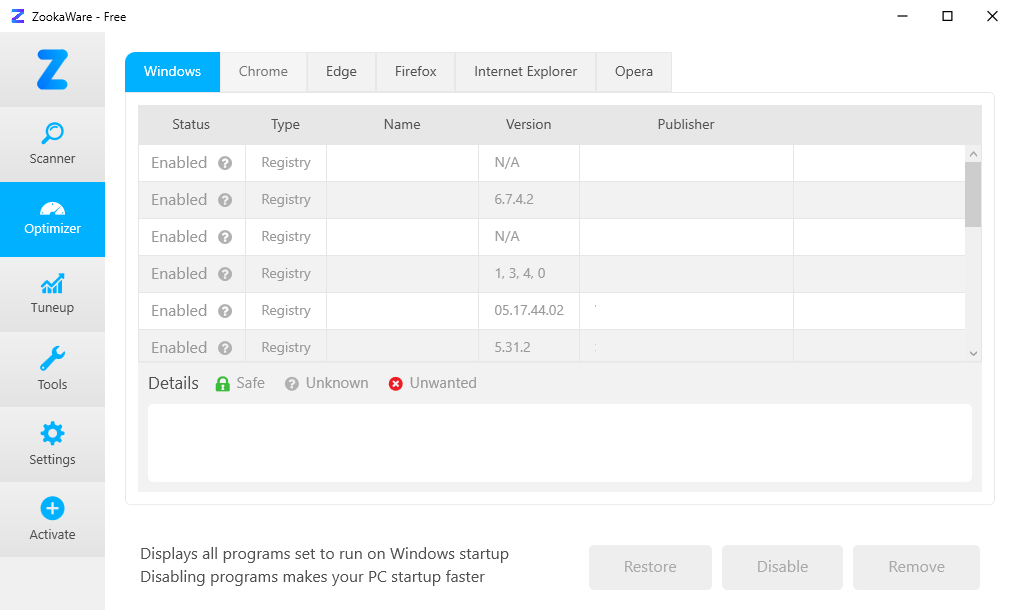Click the question mark icon on row 05.17.44.02
The width and height of the screenshot is (1015, 610).
pyautogui.click(x=225, y=311)
